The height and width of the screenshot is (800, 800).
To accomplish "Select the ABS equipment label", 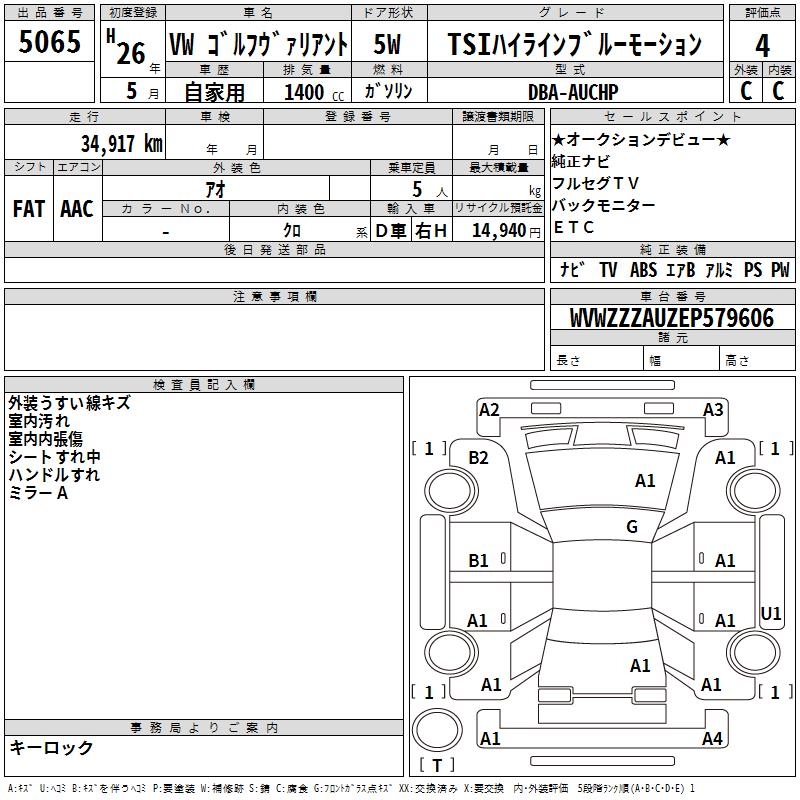I will pyautogui.click(x=643, y=270).
